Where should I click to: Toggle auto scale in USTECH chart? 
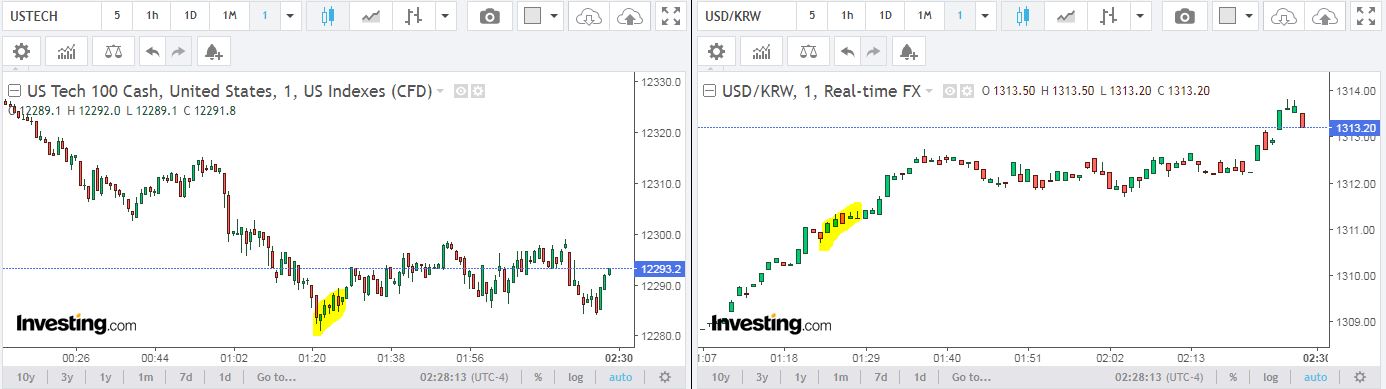[x=620, y=377]
